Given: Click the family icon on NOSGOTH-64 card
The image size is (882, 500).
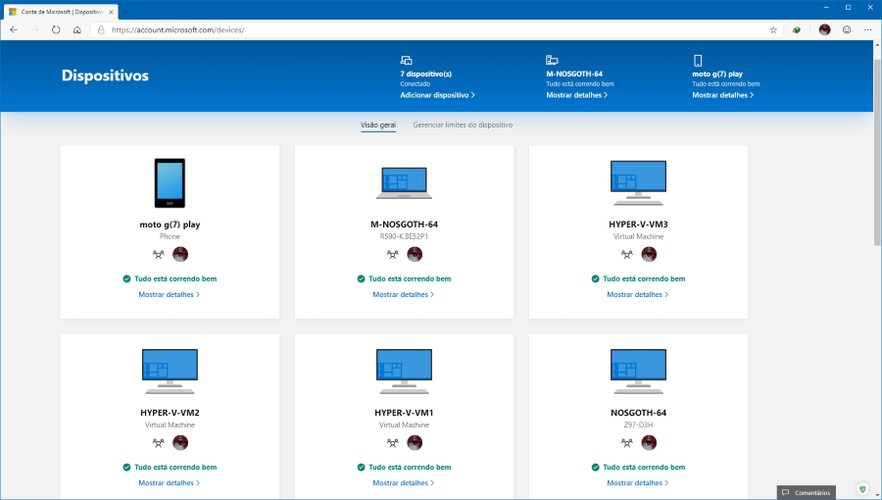Looking at the screenshot, I should point(627,443).
